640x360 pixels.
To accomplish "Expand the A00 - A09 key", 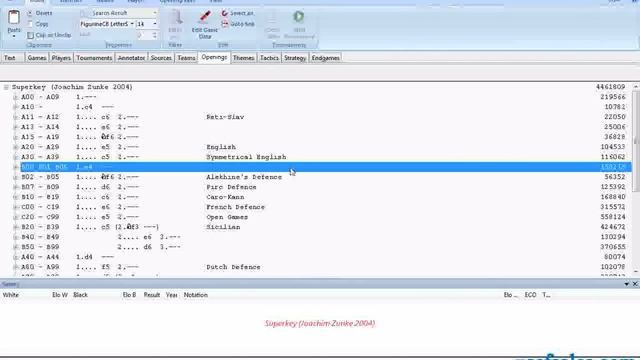I will (x=15, y=97).
